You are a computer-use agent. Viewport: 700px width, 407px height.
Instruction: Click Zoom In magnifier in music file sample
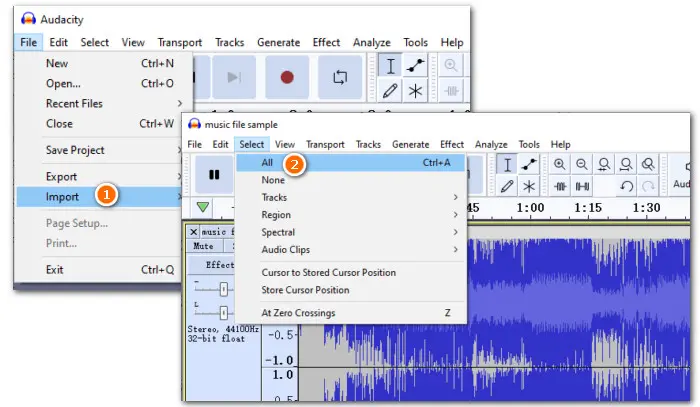(x=560, y=165)
